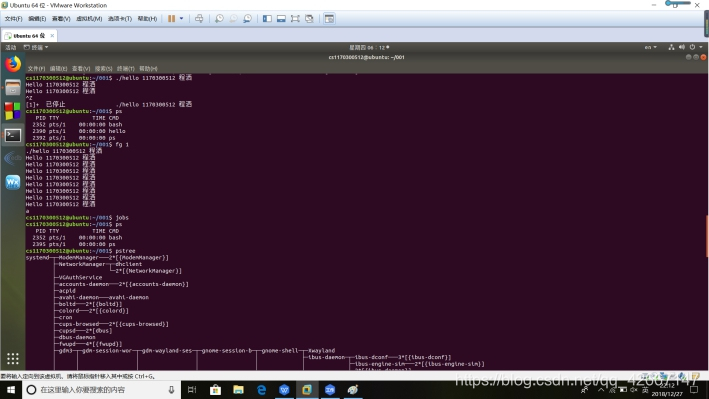The height and width of the screenshot is (399, 709).
Task: Expand the Ubuntu system menu arrow
Action: (701, 47)
